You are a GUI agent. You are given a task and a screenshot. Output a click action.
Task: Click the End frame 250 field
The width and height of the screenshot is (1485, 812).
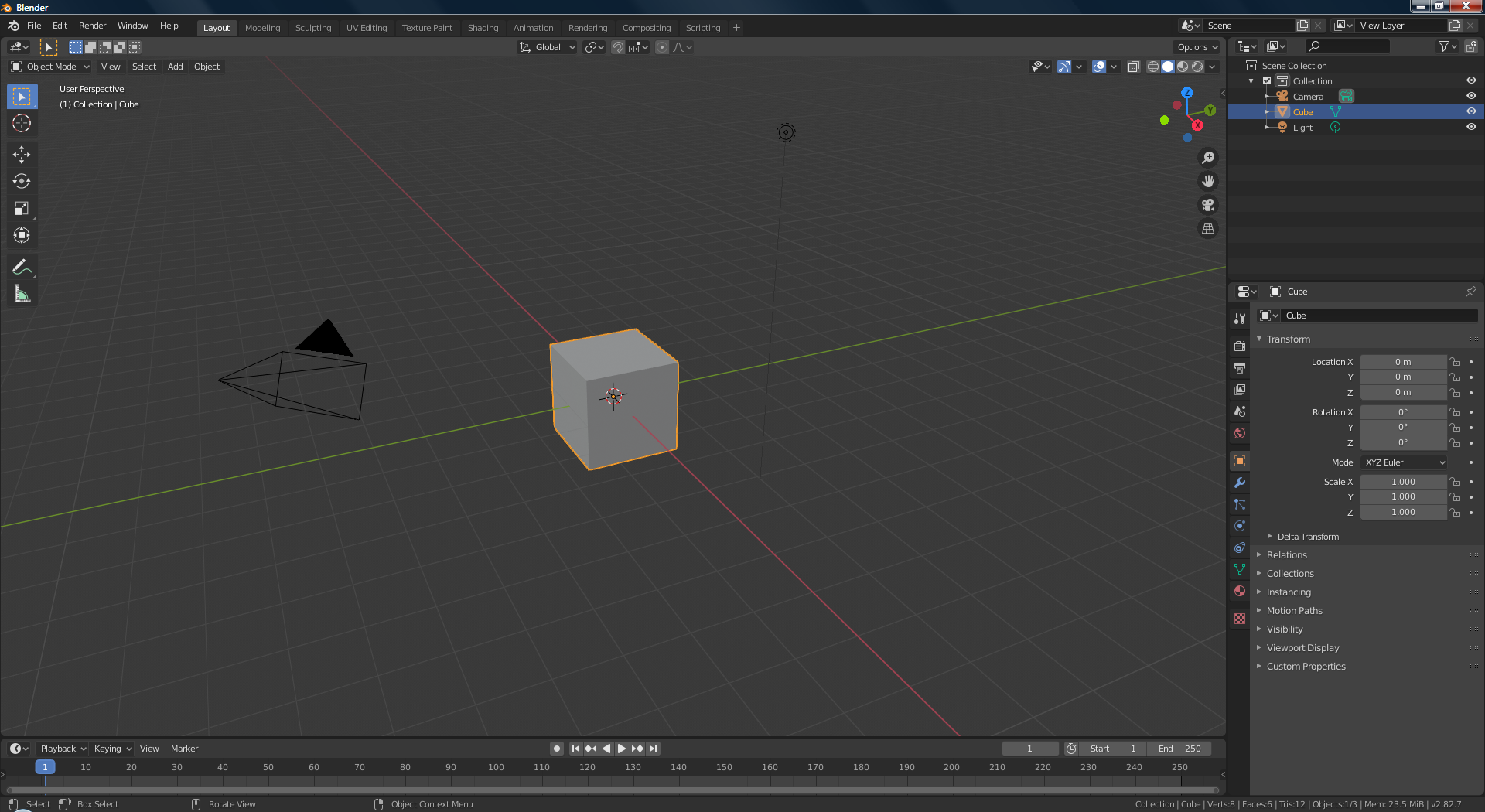point(1180,749)
